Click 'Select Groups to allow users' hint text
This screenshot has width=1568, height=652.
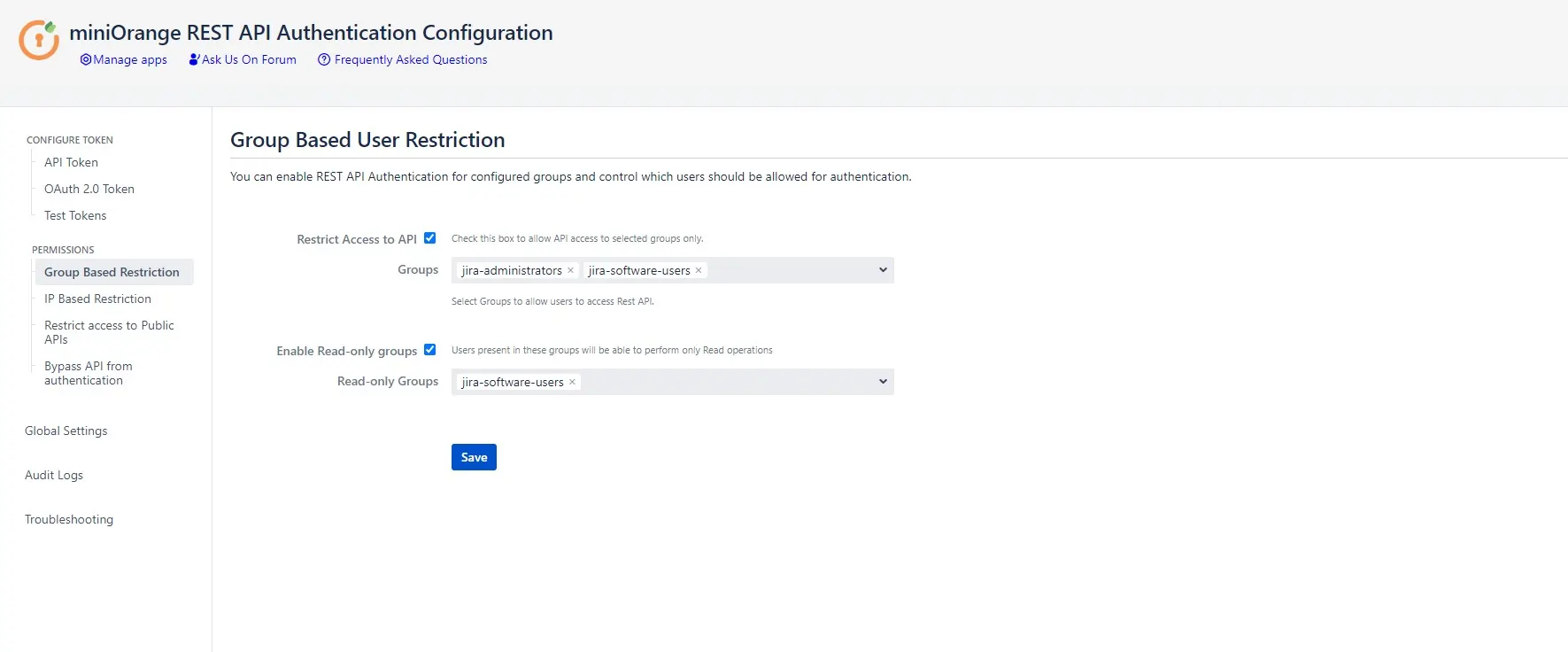click(x=552, y=301)
